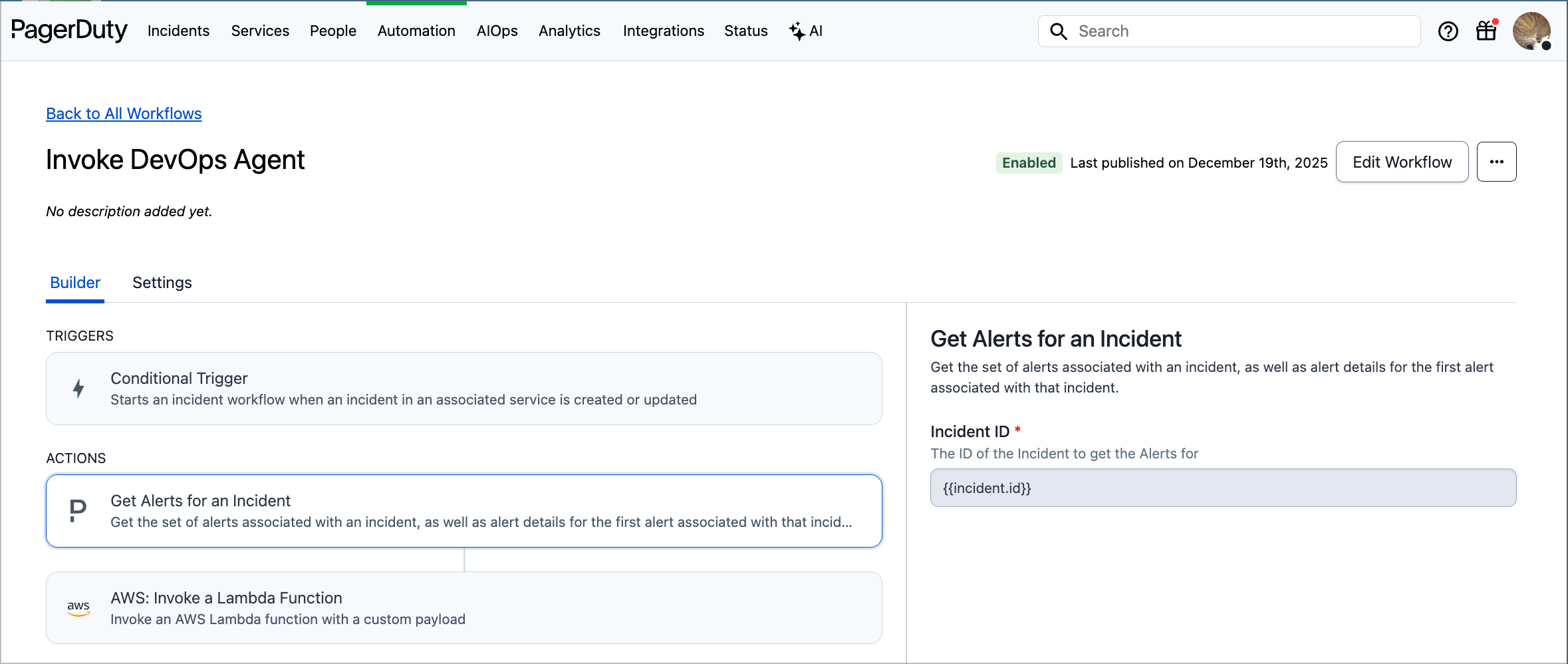Image resolution: width=1568 pixels, height=664 pixels.
Task: Select the Conditional Trigger card
Action: (x=463, y=389)
